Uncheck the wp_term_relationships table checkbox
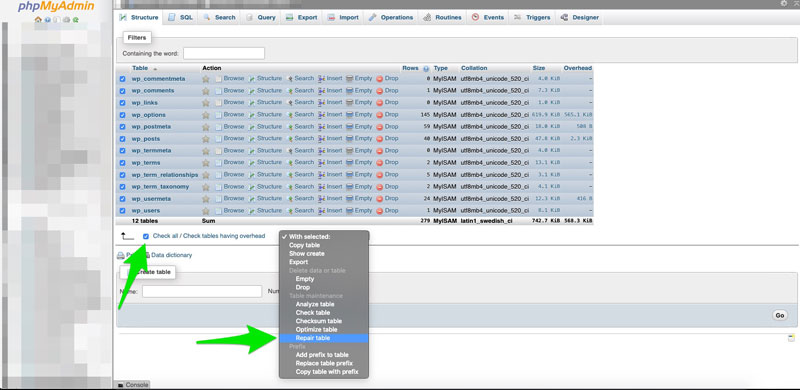This screenshot has height=390, width=800. tap(122, 175)
